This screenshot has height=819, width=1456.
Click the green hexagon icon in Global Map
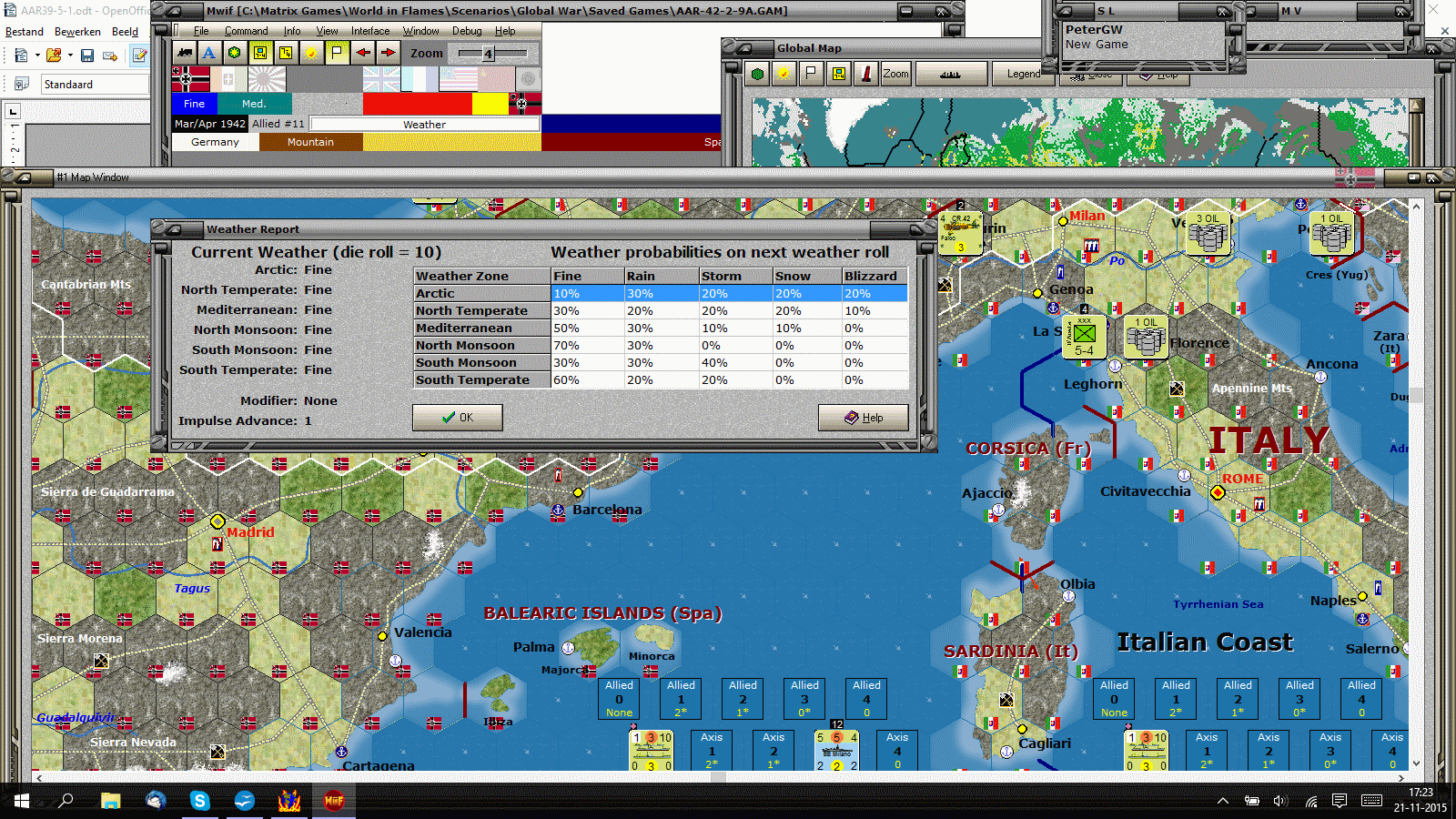[x=757, y=74]
